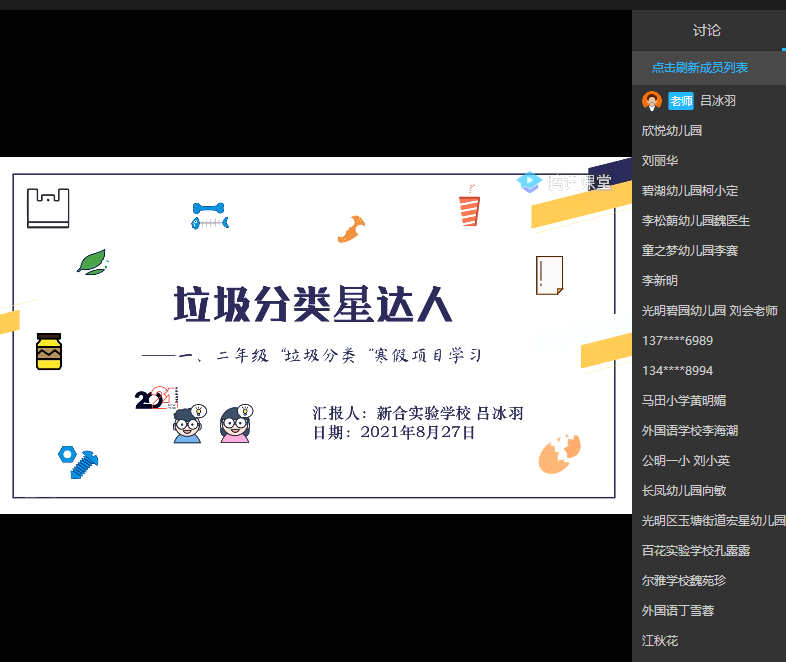Click teacher 吕冰羽's avatar icon

(652, 101)
